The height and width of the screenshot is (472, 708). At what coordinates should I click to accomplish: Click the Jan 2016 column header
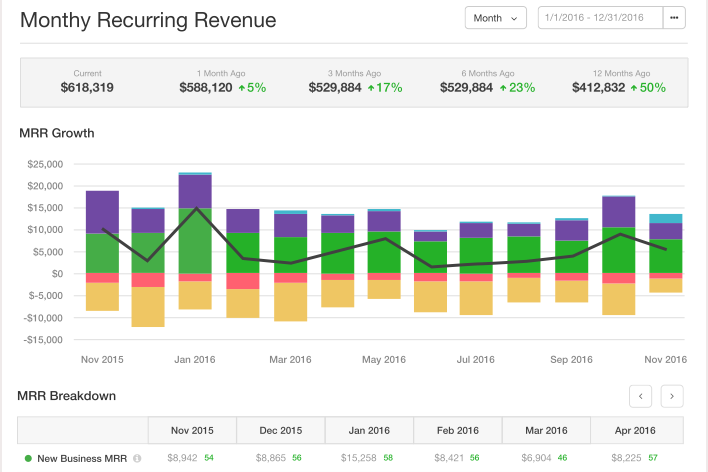(369, 430)
